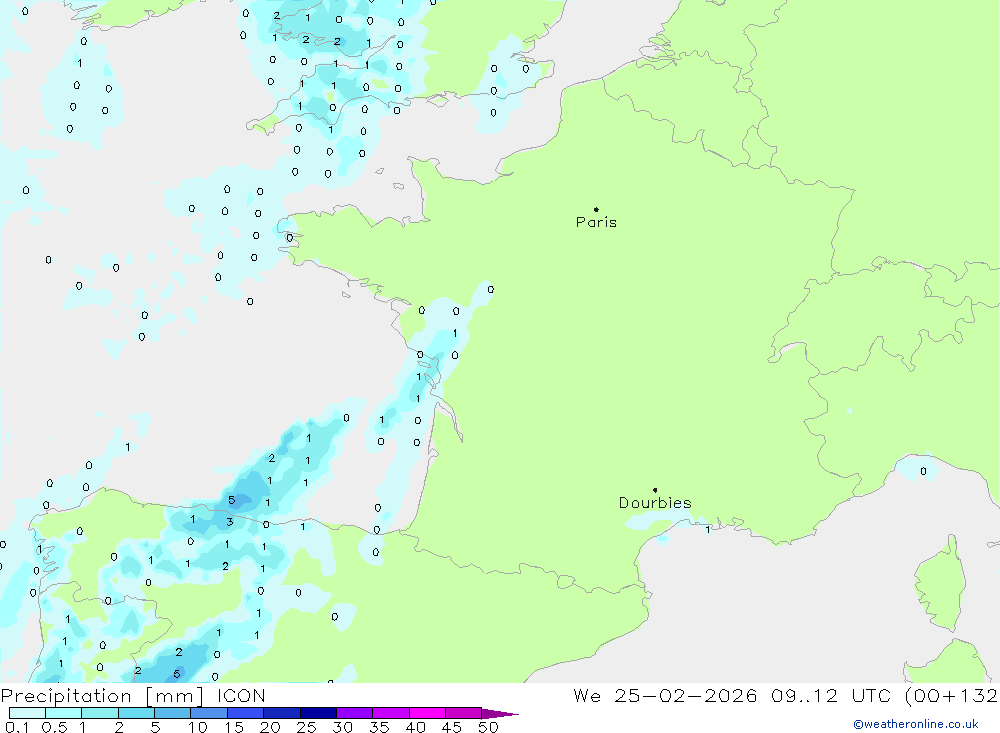
Task: Pick the 30–35 mm legend color swatch
Action: click(x=355, y=713)
